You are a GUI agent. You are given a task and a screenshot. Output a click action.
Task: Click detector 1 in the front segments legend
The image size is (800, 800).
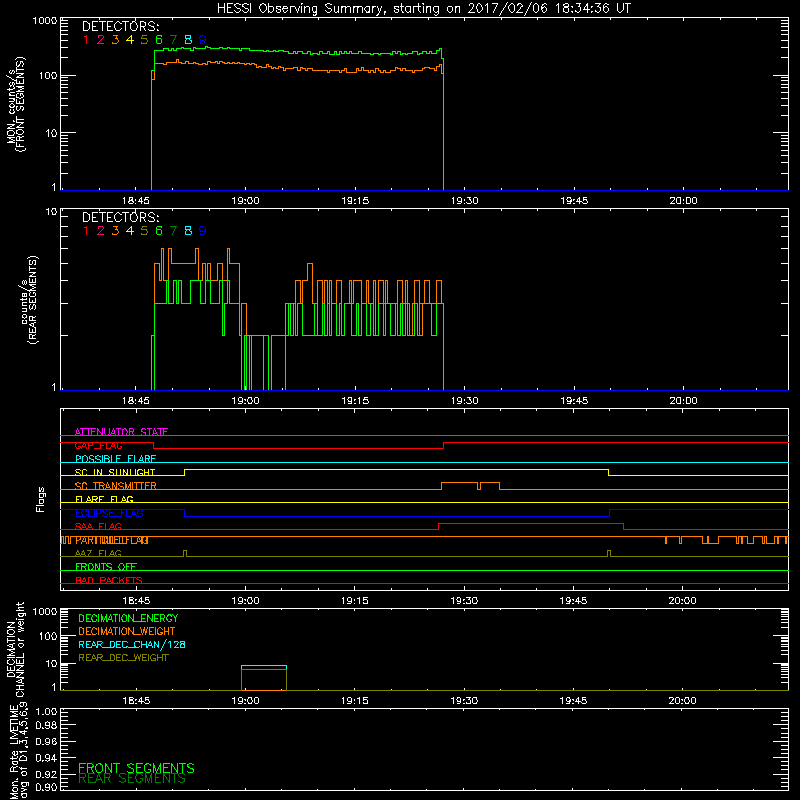pos(86,40)
